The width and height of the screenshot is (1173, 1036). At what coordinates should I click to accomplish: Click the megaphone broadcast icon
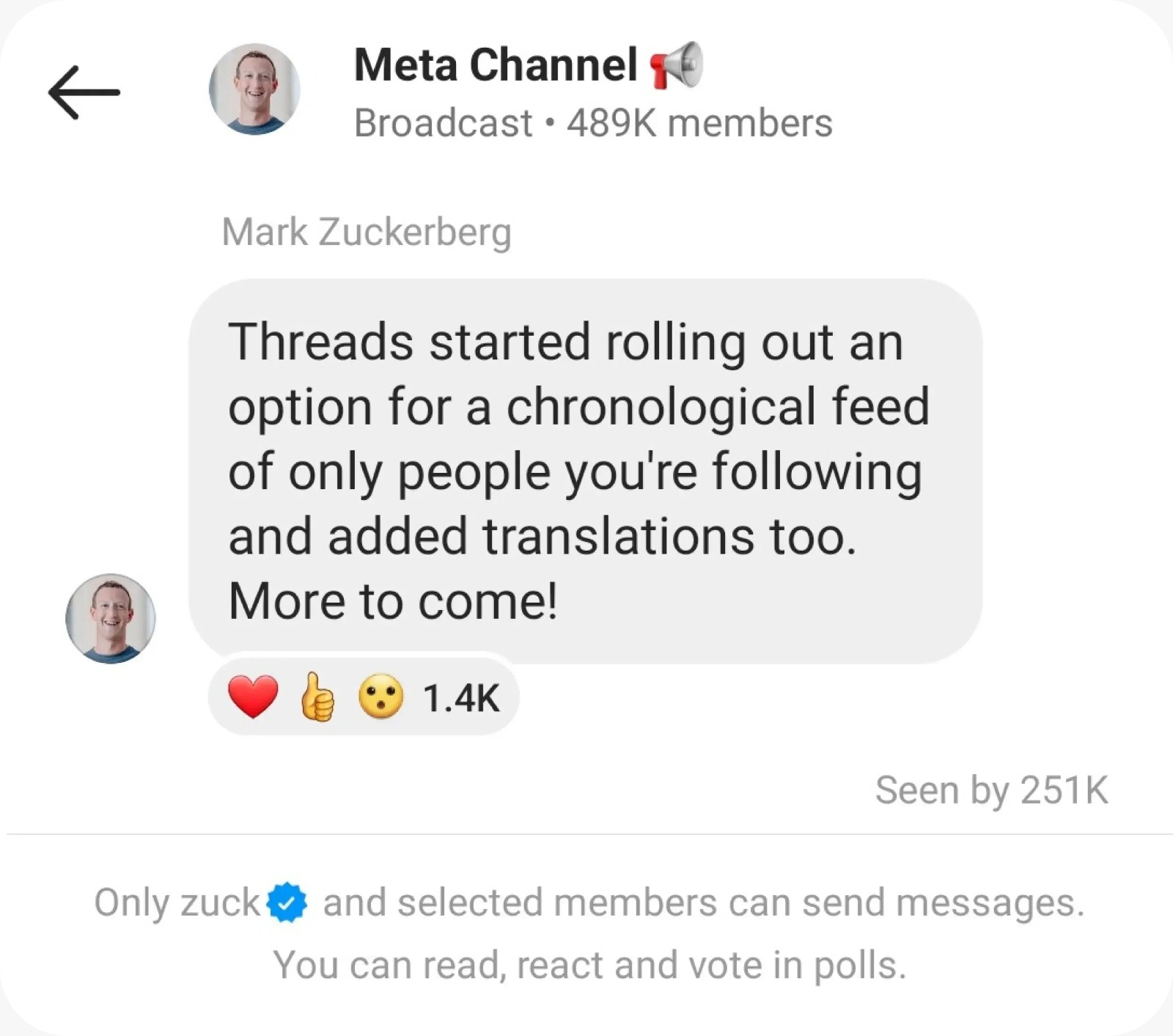[677, 65]
